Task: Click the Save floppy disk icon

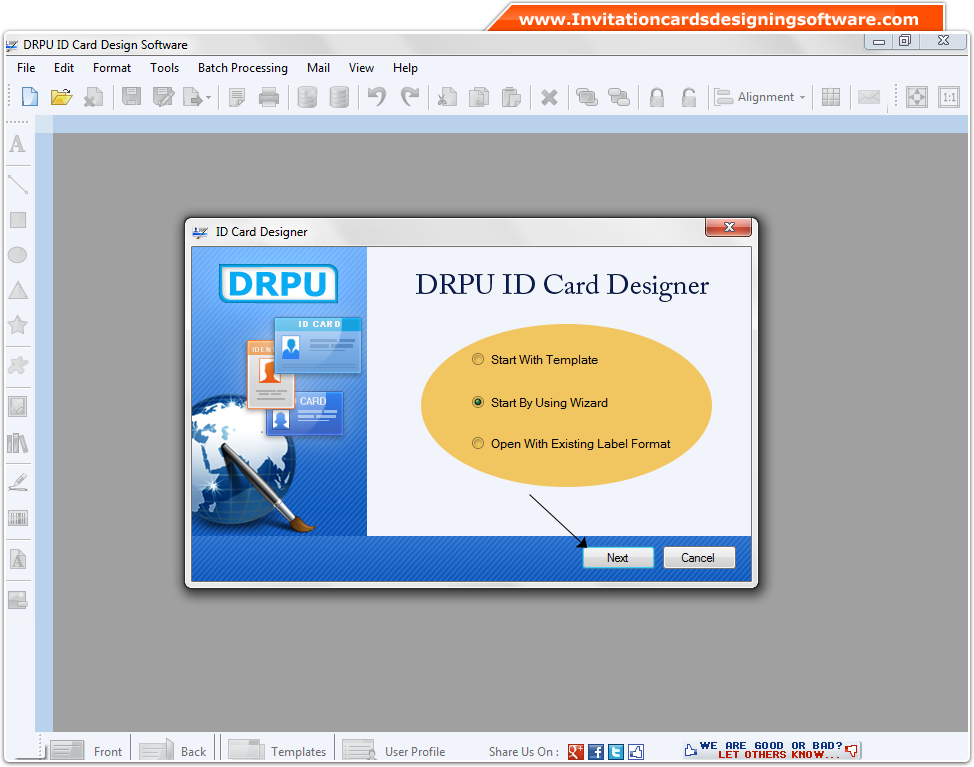Action: (131, 97)
